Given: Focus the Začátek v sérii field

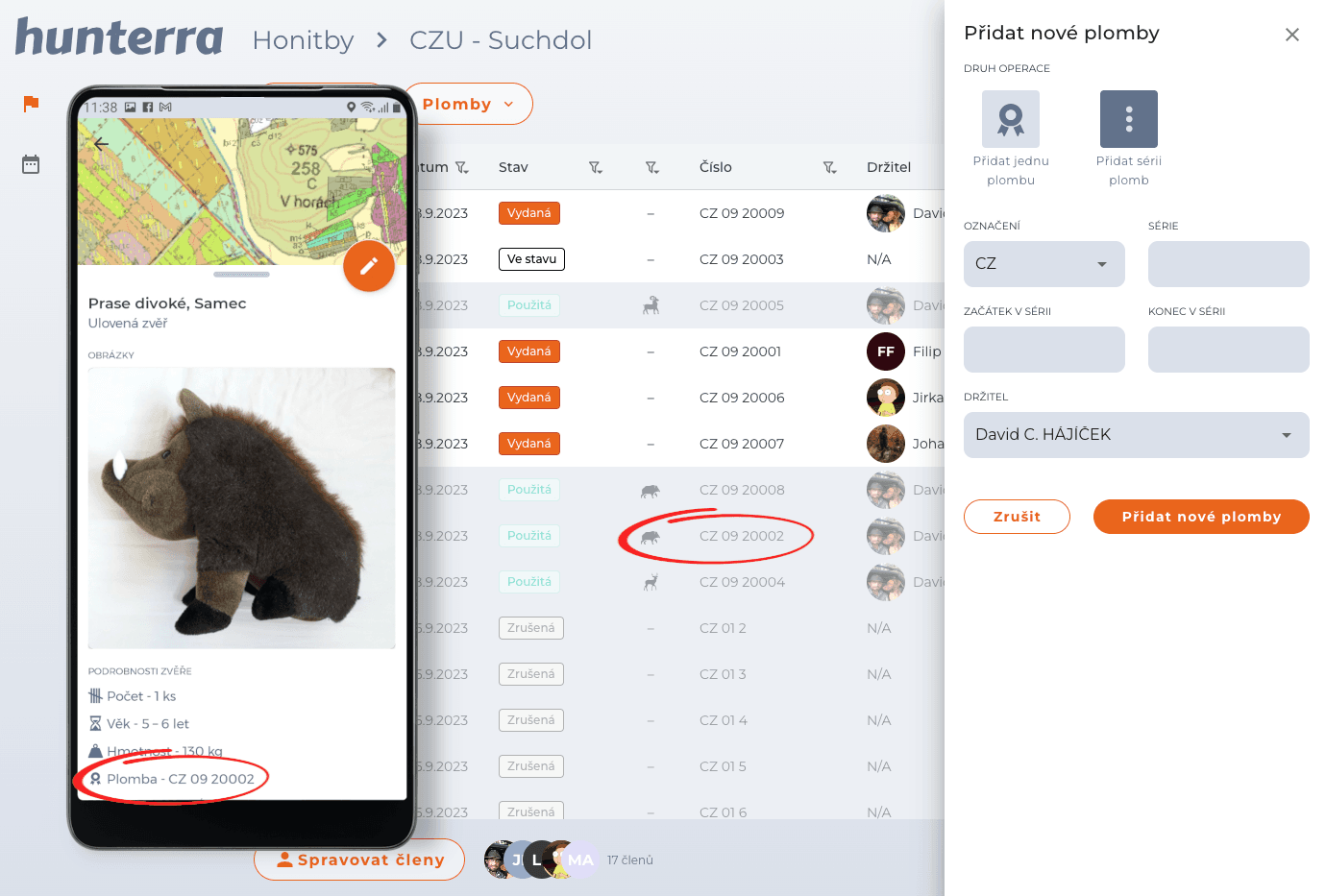Looking at the screenshot, I should click(1044, 350).
